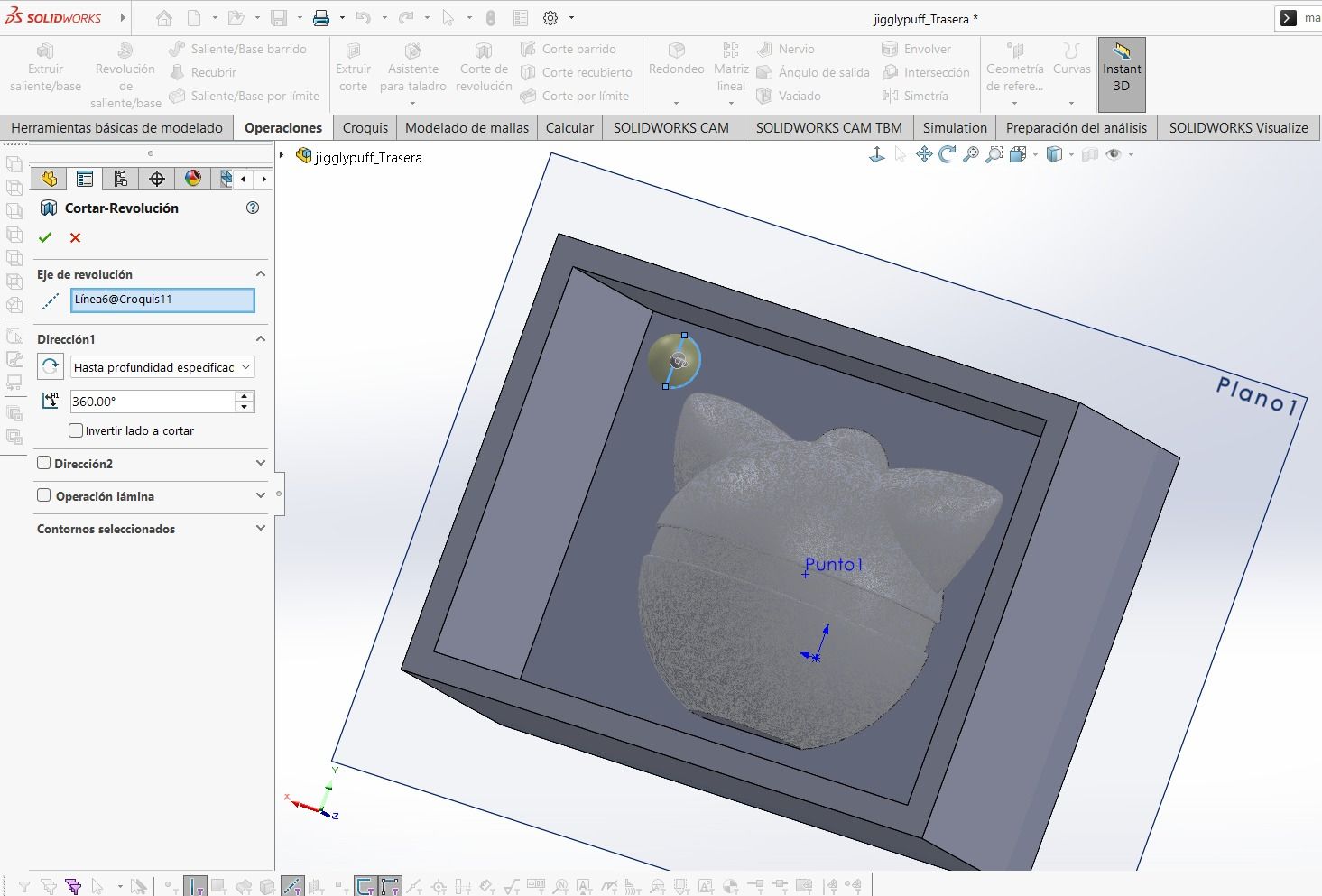
Task: Click the reverse direction button
Action: pos(50,367)
